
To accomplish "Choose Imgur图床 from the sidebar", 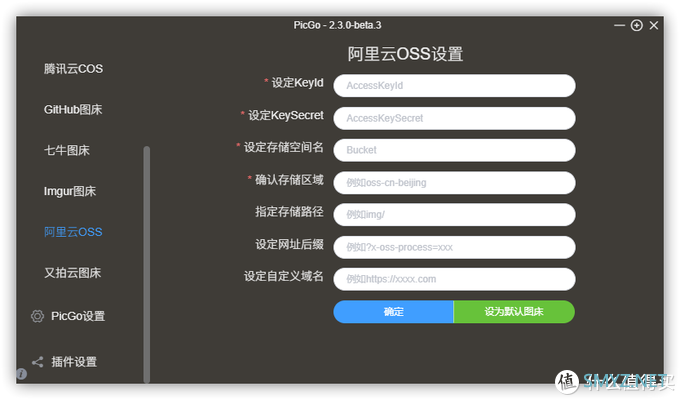I will click(x=70, y=191).
